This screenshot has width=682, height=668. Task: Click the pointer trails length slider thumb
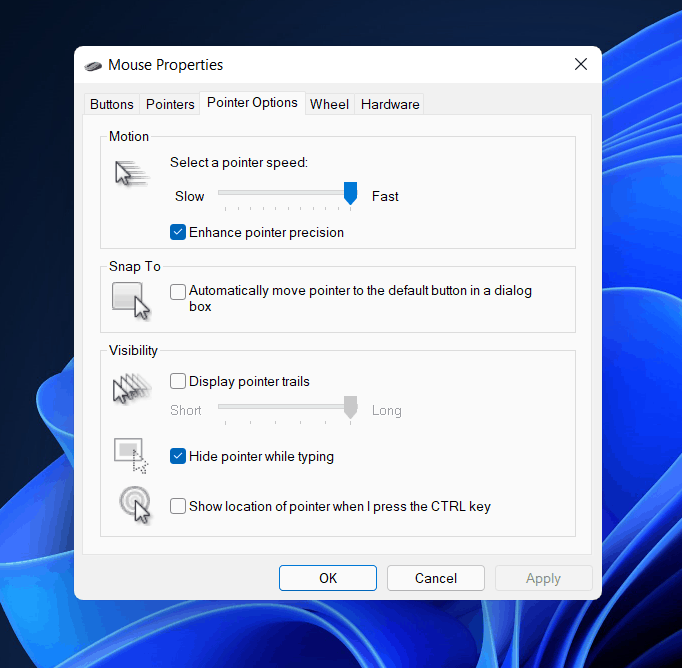[x=351, y=407]
